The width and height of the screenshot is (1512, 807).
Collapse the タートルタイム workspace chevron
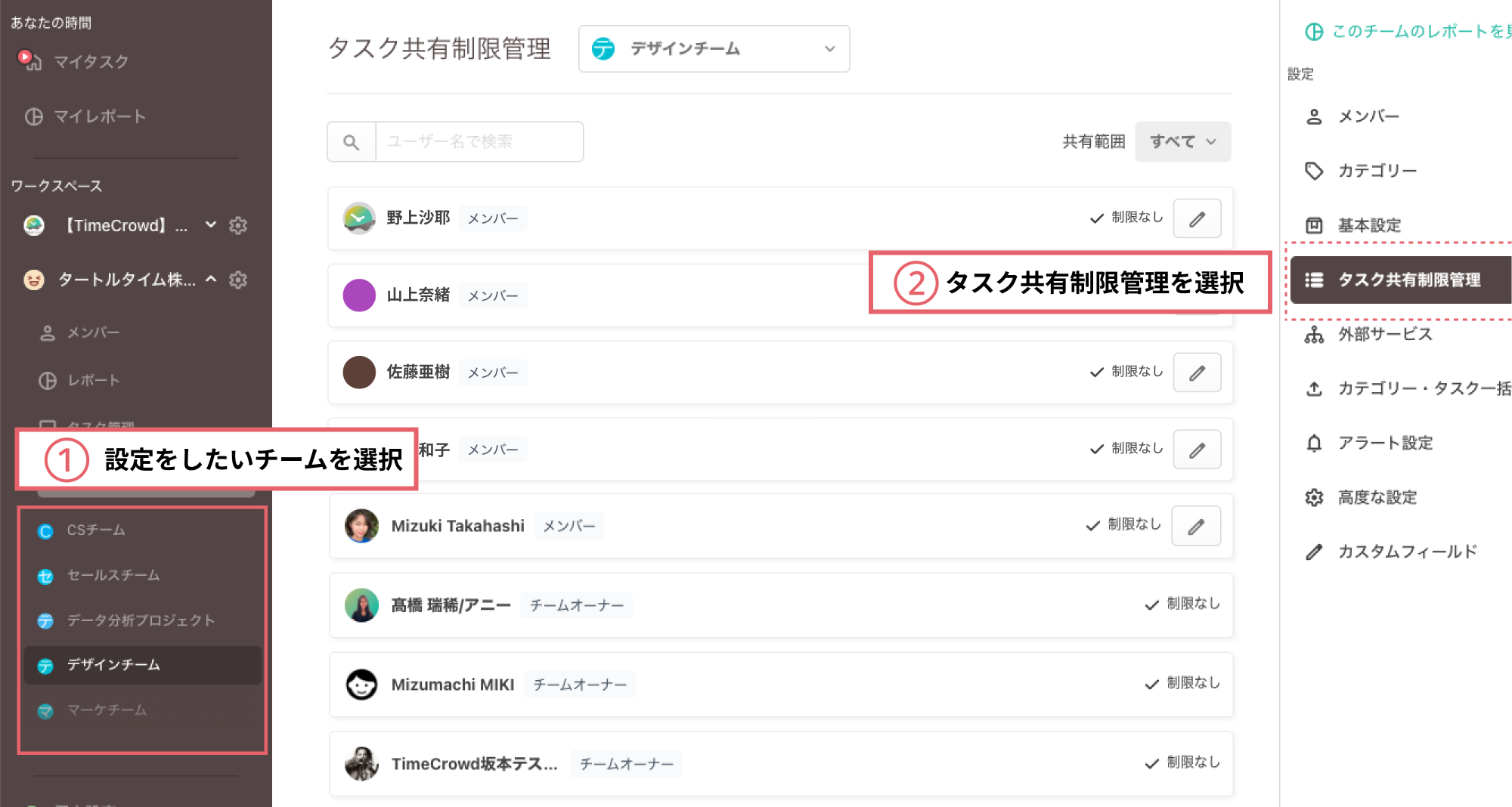pyautogui.click(x=211, y=280)
